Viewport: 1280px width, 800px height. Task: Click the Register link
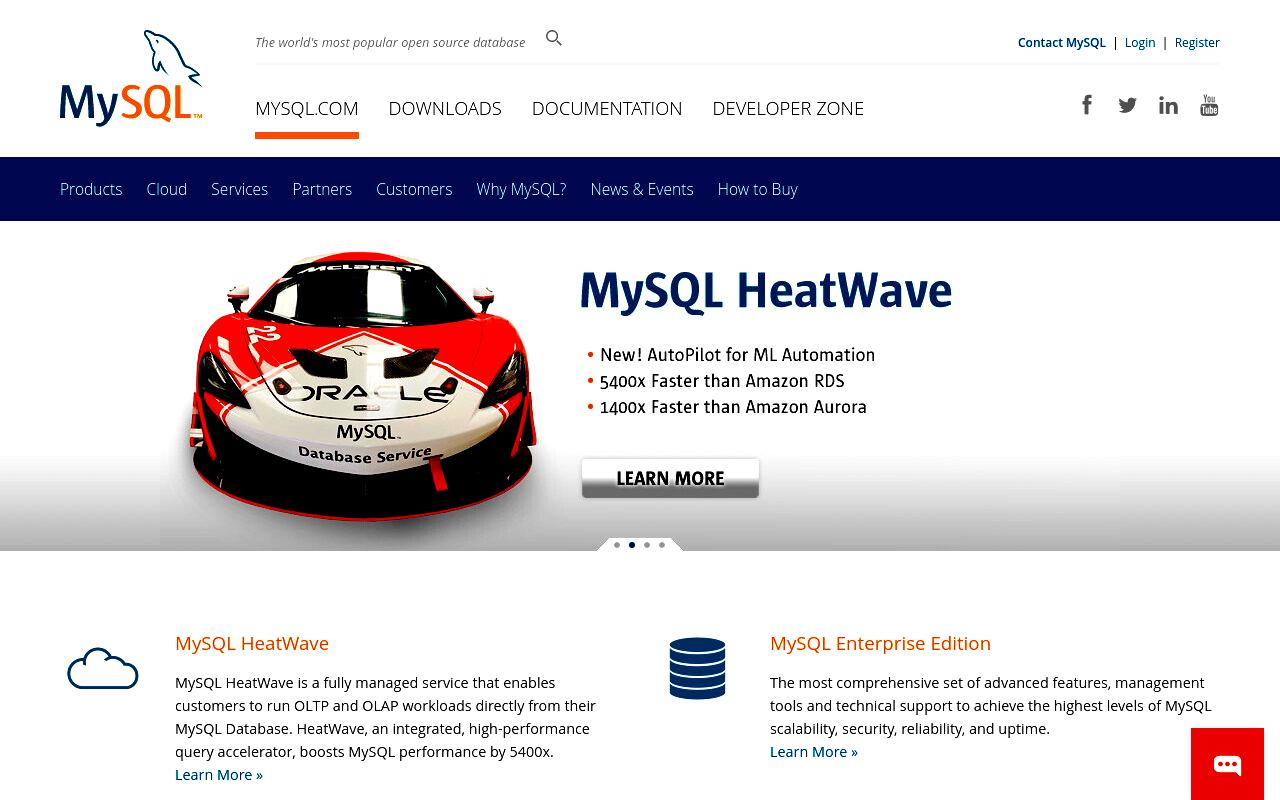coord(1197,42)
